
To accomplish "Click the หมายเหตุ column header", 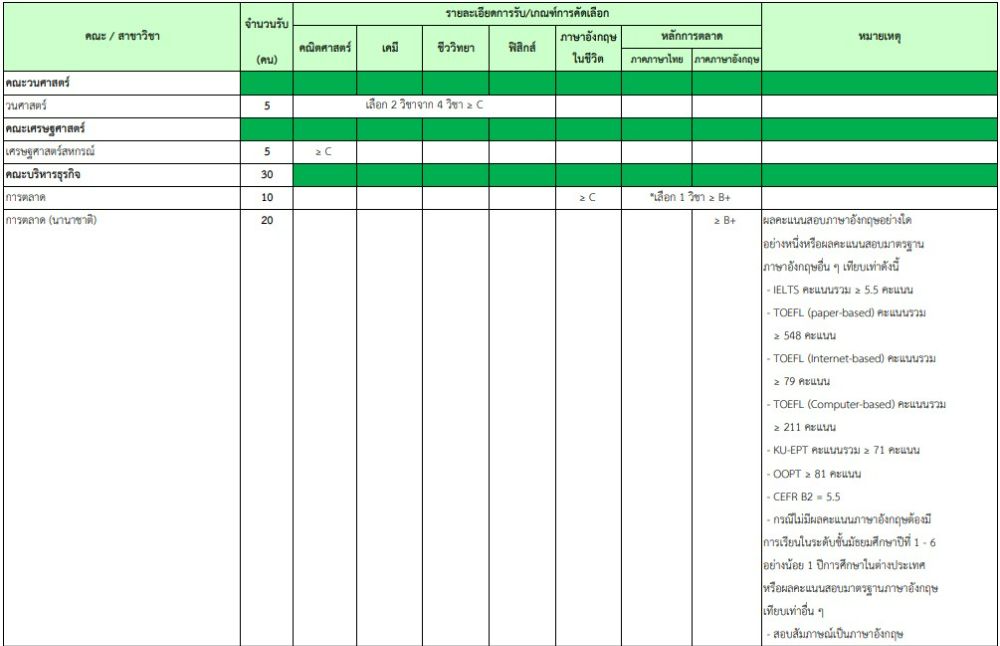I will tap(879, 36).
